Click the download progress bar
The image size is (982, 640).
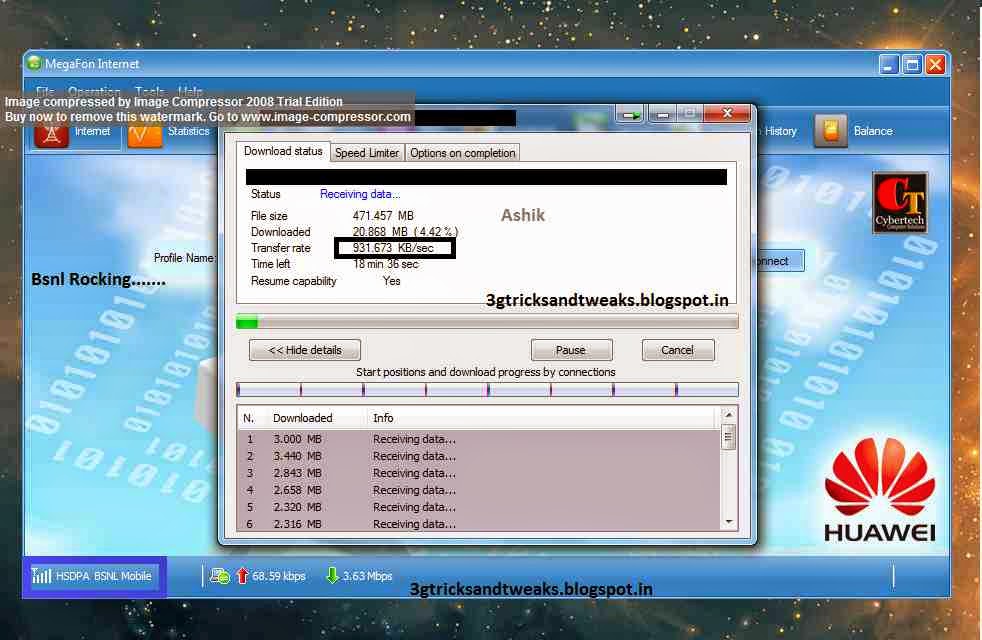(487, 323)
